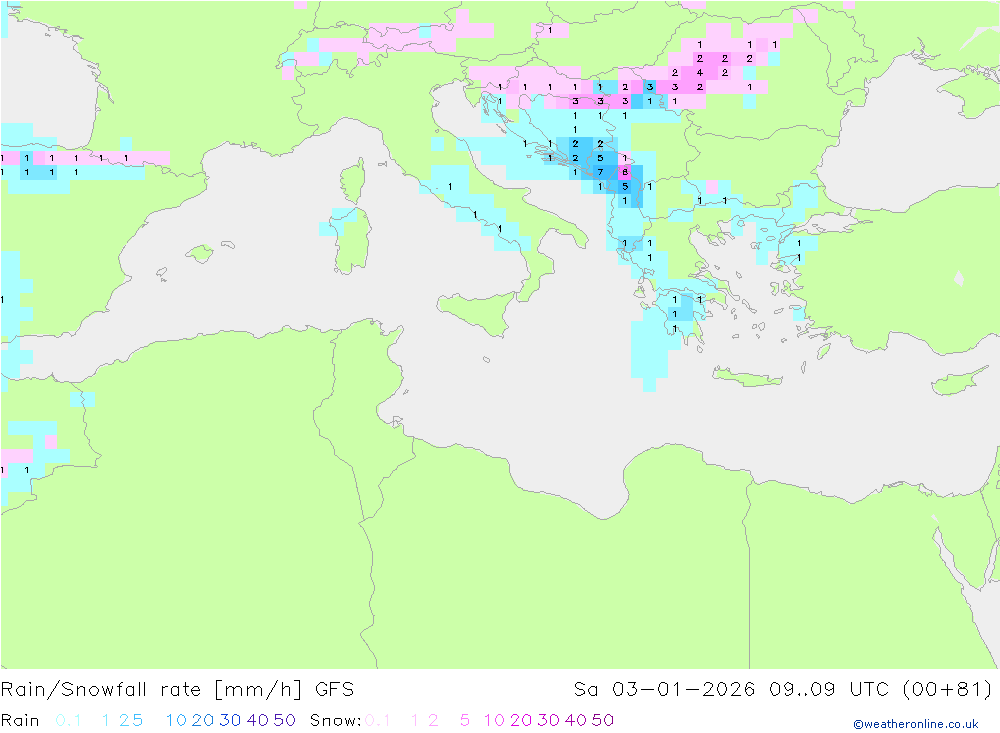Pick the Snow 40 legend value
Image resolution: width=1000 pixels, height=733 pixels.
point(575,720)
